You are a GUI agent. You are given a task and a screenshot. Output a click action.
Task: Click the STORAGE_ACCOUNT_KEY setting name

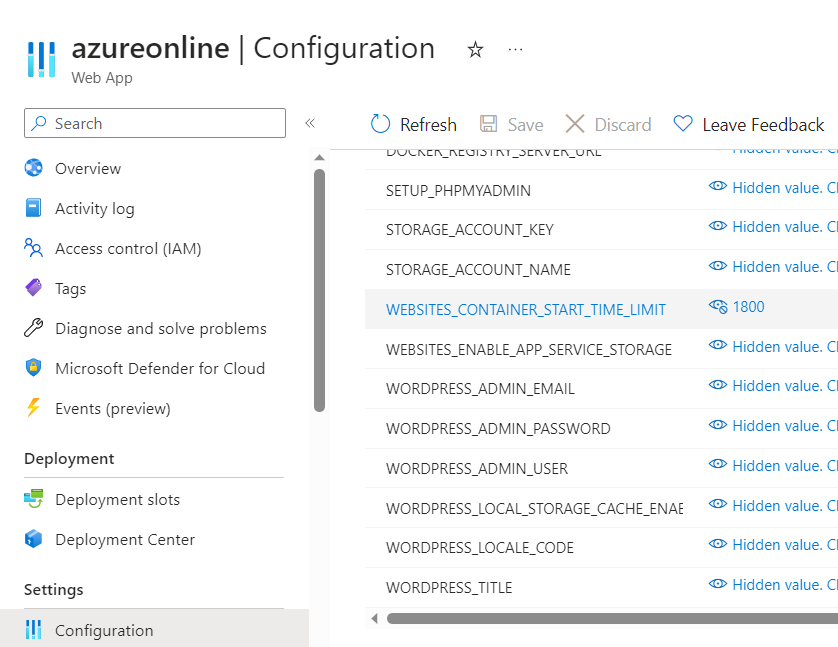(x=470, y=230)
